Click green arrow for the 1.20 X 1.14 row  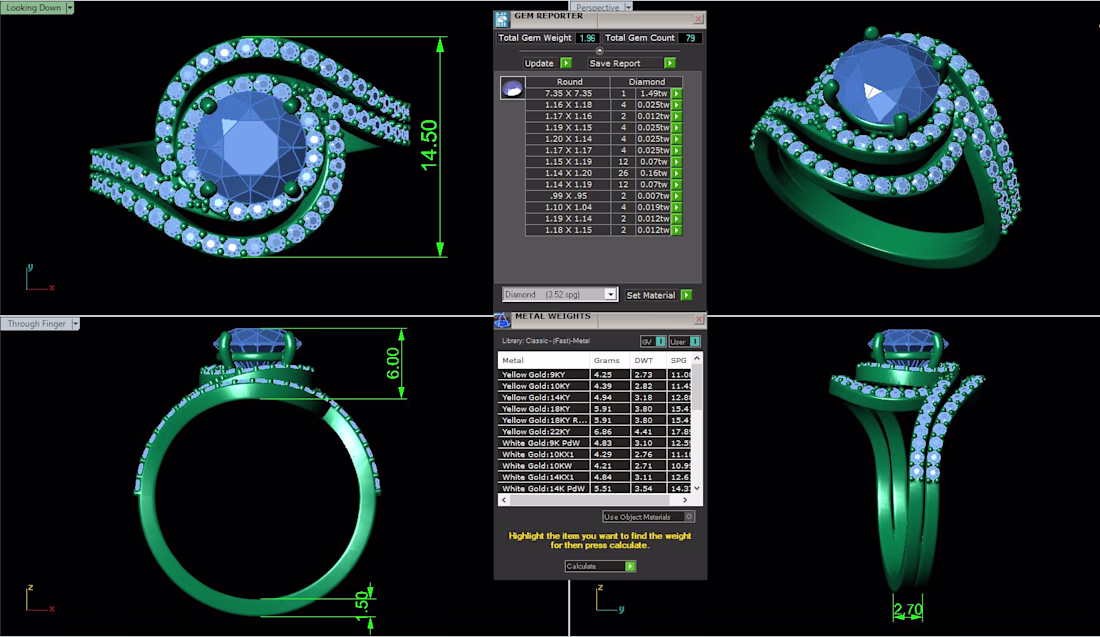(676, 139)
